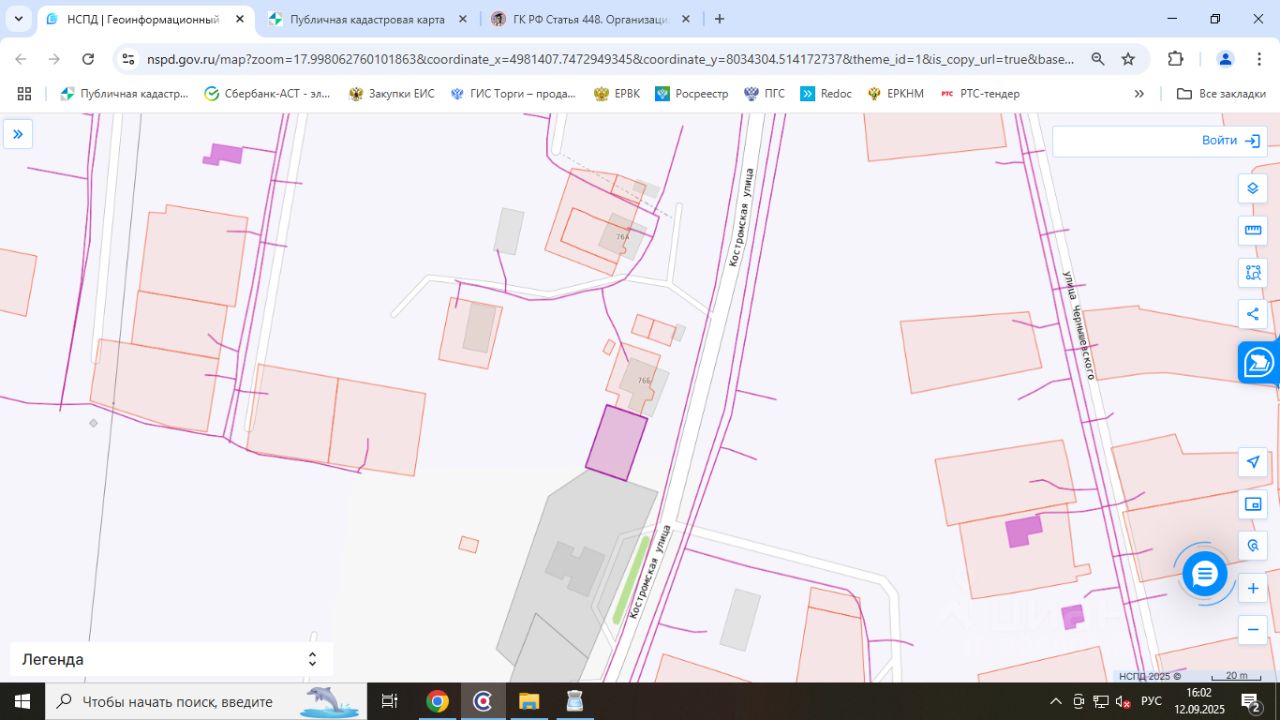Viewport: 1280px width, 720px height.
Task: Zoom out the map
Action: pos(1253,630)
